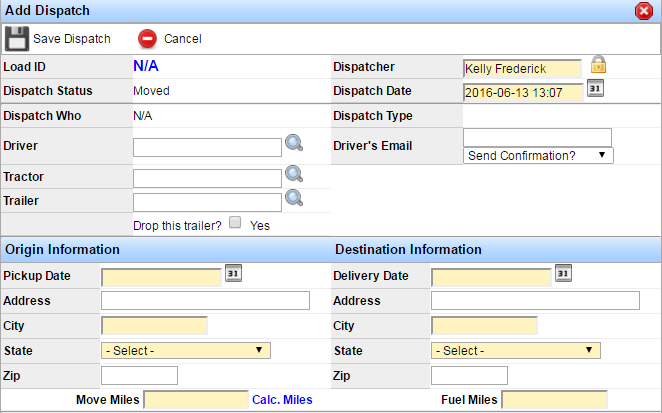
Task: Click the 'Destination Information' header
Action: [x=408, y=249]
